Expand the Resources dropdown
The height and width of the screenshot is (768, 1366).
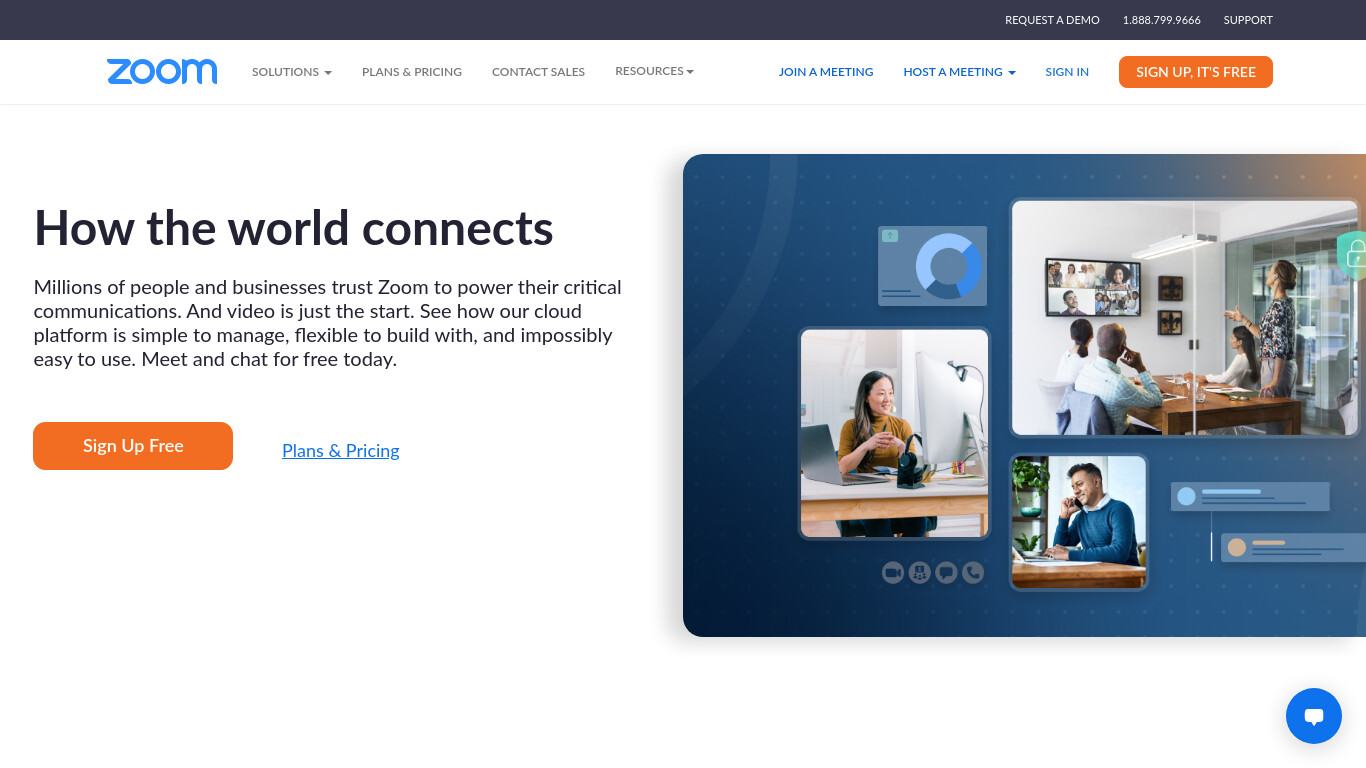pyautogui.click(x=654, y=71)
